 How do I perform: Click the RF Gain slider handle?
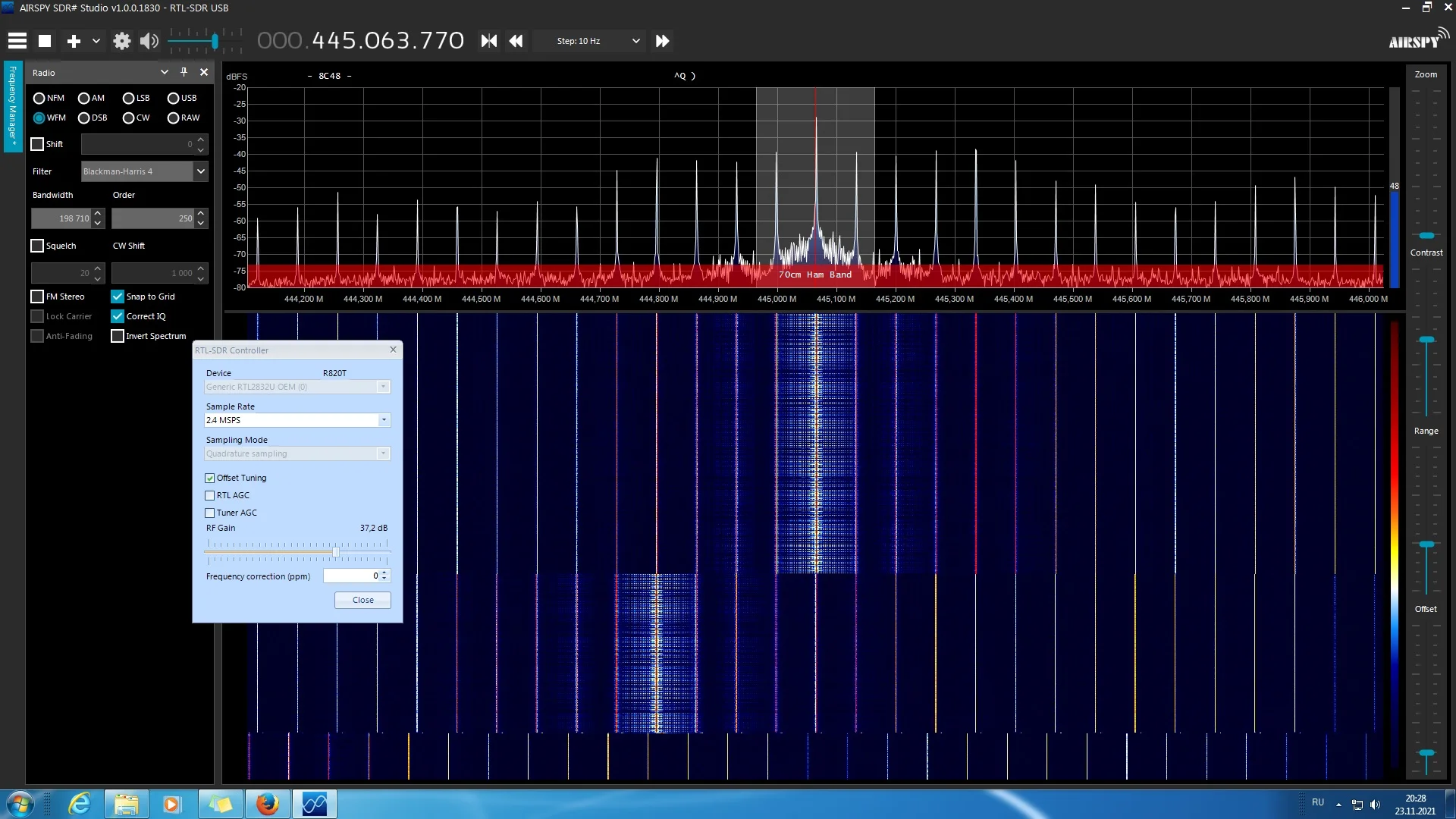pyautogui.click(x=336, y=551)
